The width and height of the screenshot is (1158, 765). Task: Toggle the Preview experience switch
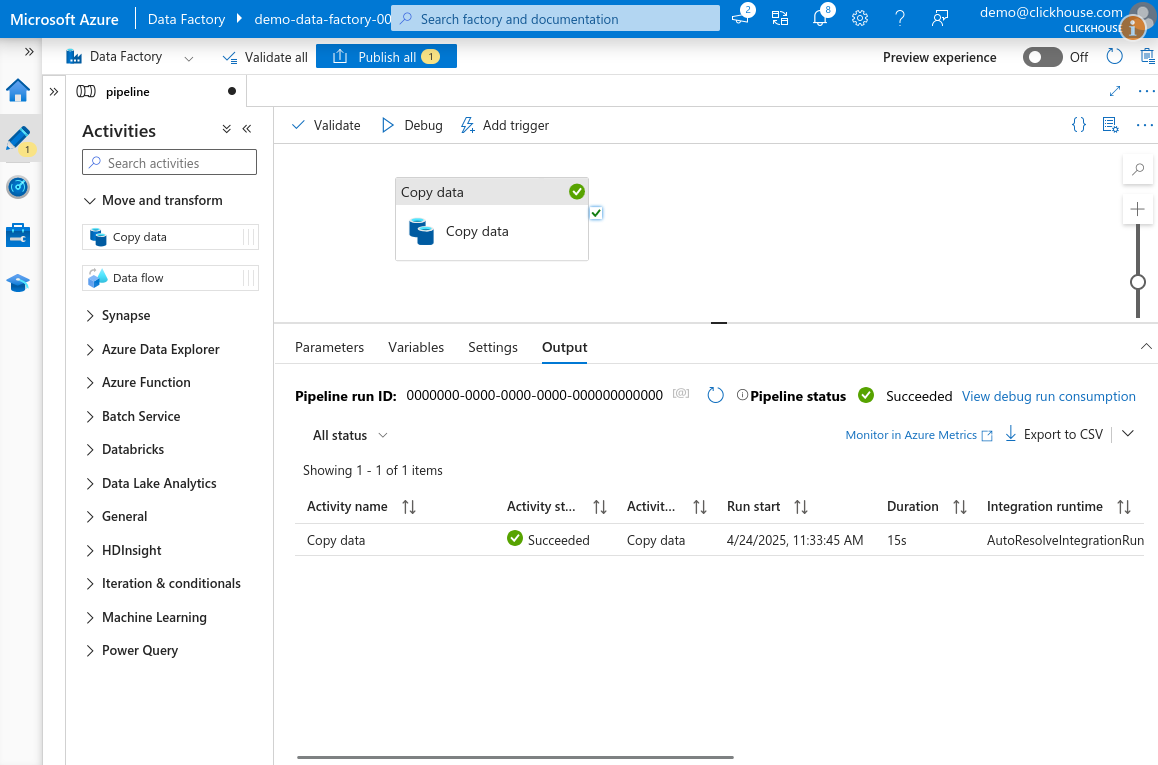tap(1042, 57)
